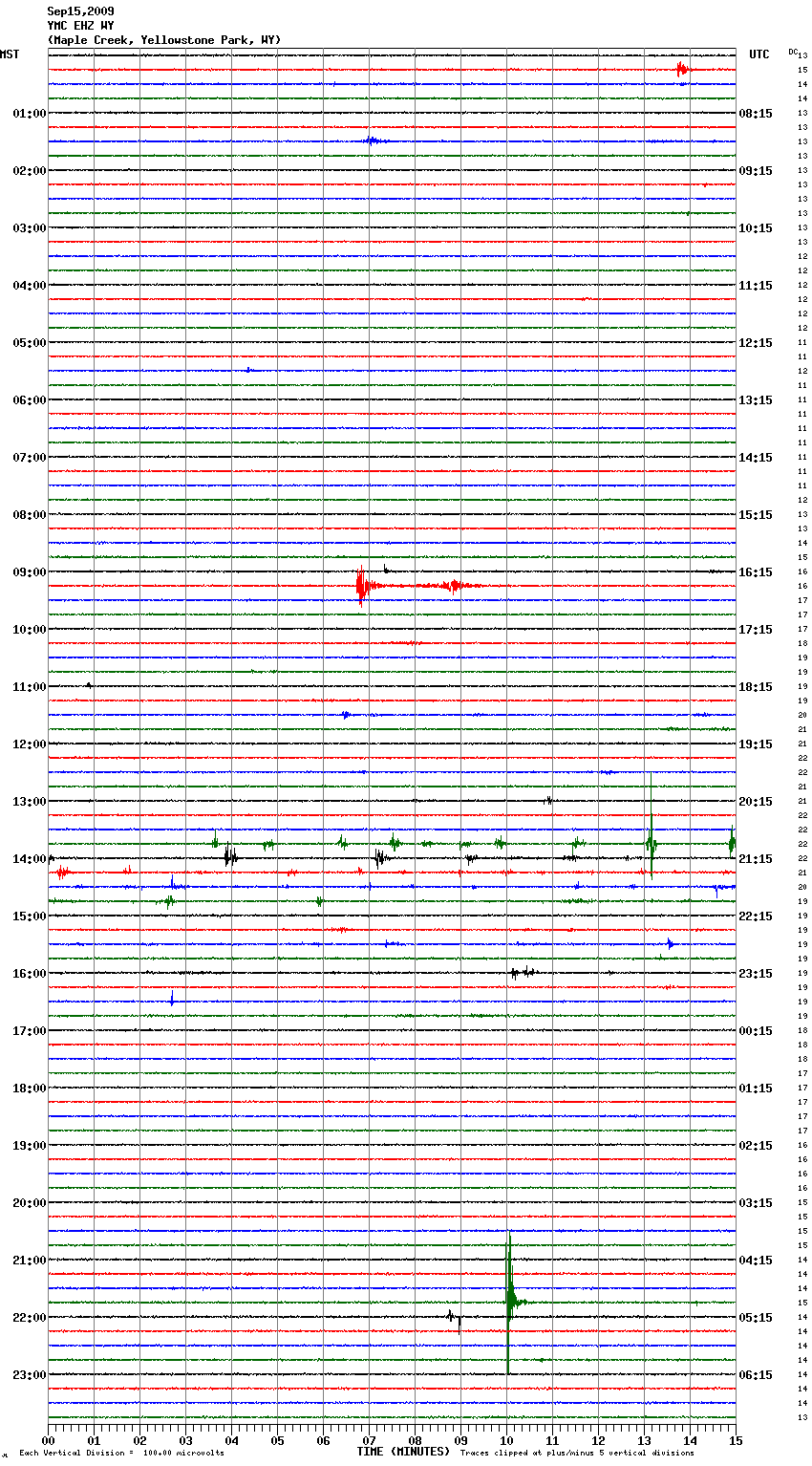Click the 14:15 UTC time label
Viewport: 812px width, 1466px height.
tap(756, 458)
